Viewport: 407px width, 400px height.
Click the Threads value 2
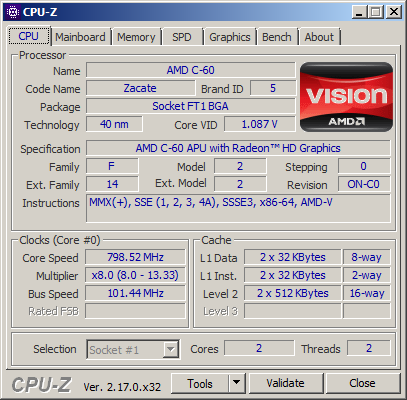point(369,348)
